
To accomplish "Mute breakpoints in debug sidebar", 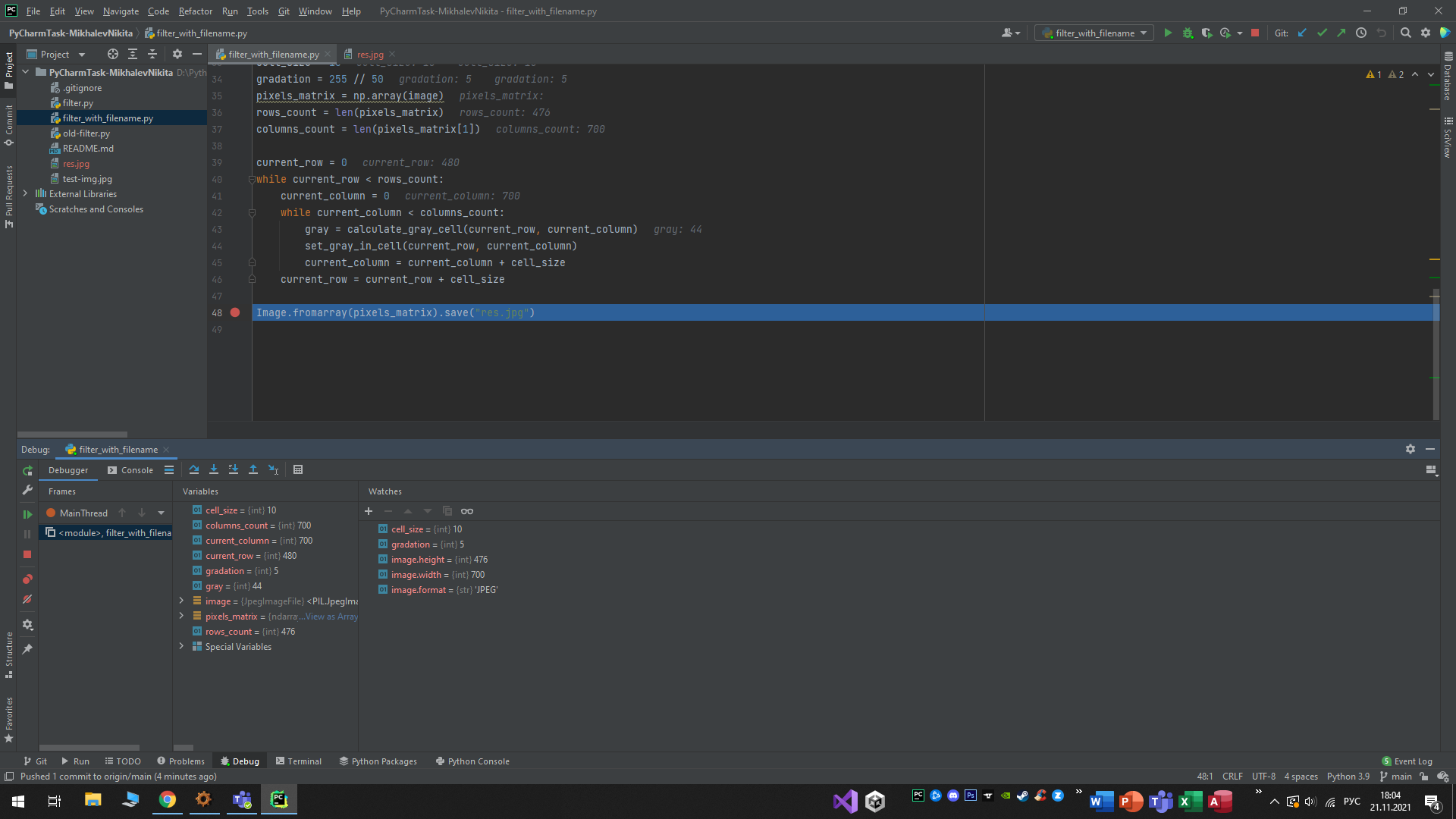I will pyautogui.click(x=27, y=599).
